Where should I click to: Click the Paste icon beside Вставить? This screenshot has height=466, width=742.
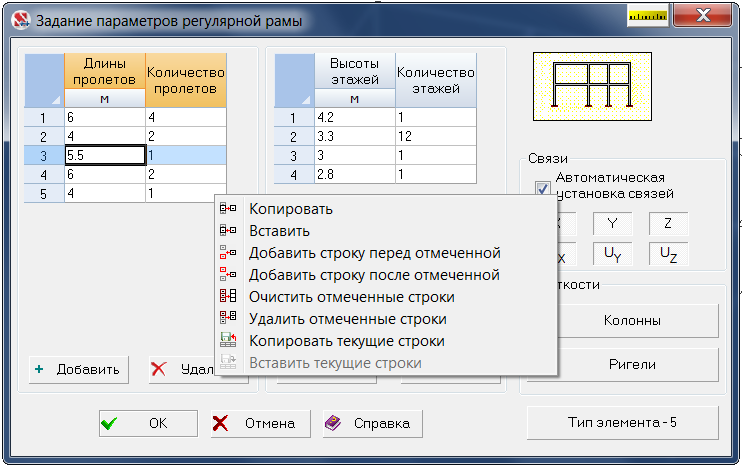(x=228, y=231)
